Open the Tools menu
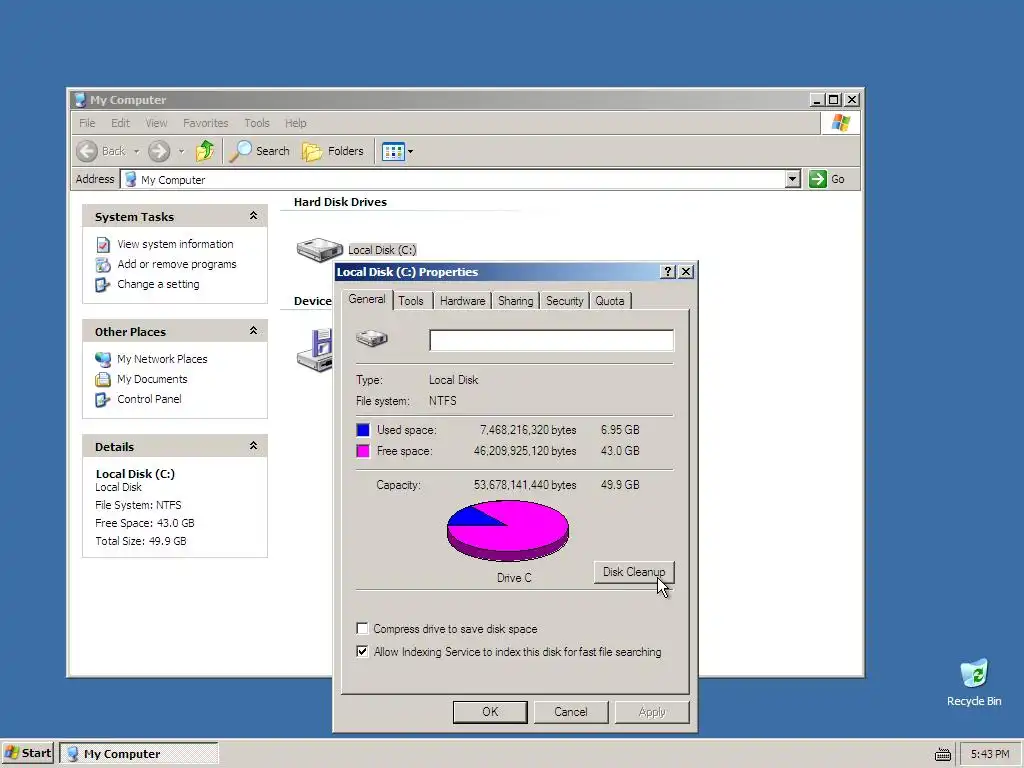1024x768 pixels. [257, 123]
